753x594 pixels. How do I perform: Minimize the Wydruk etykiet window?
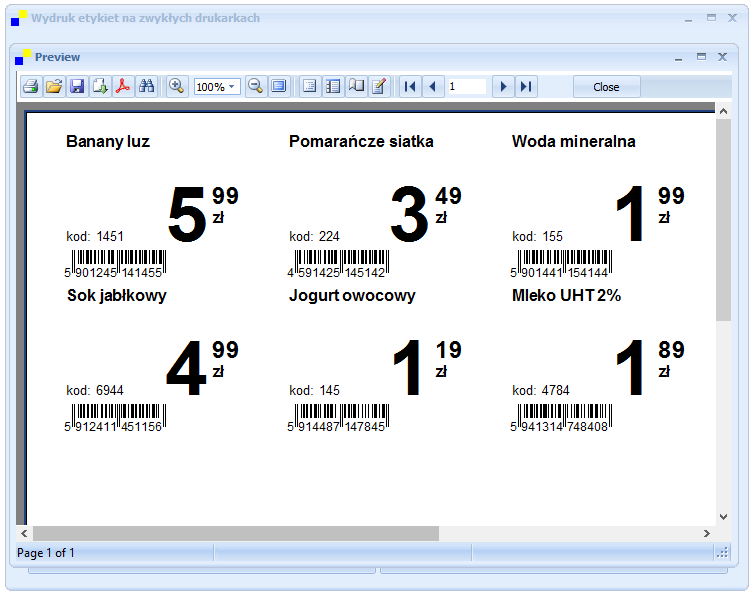point(689,19)
